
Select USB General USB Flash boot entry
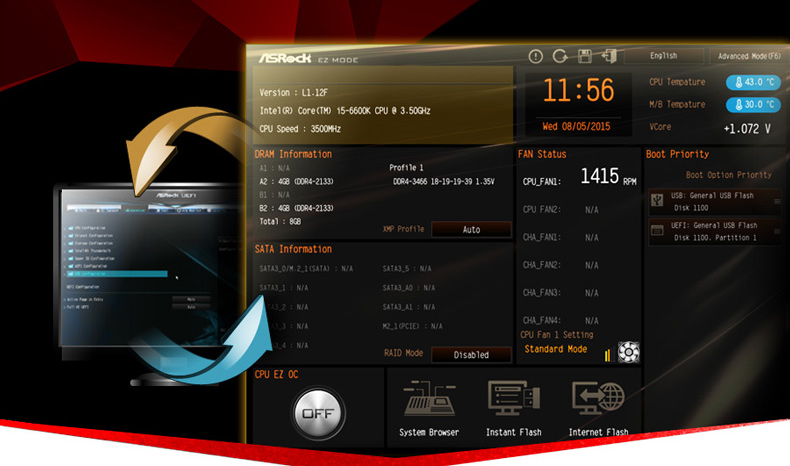(x=714, y=201)
